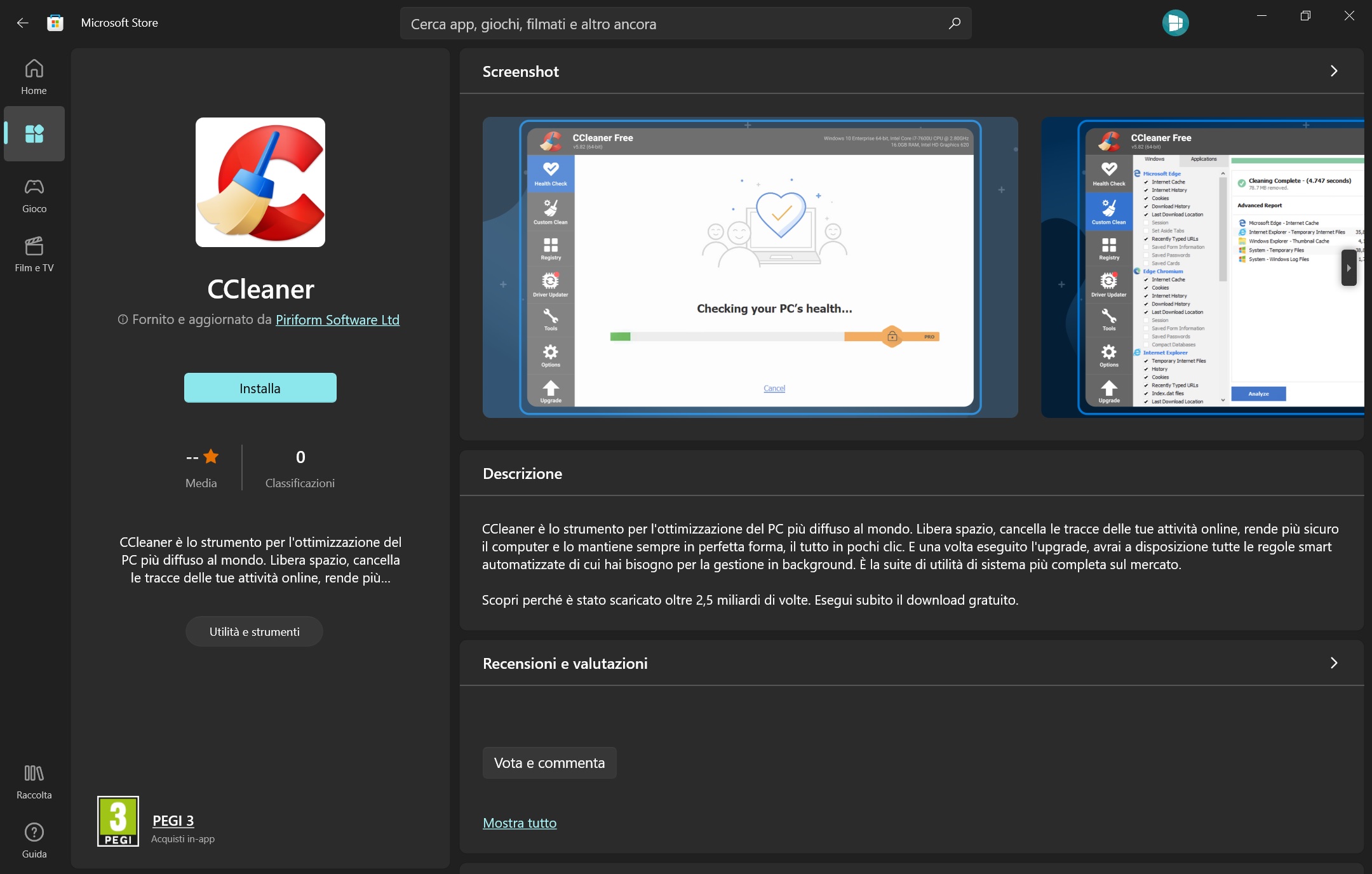Minimize the Microsoft Store window
Screen dimensions: 1372x874
tap(1262, 16)
